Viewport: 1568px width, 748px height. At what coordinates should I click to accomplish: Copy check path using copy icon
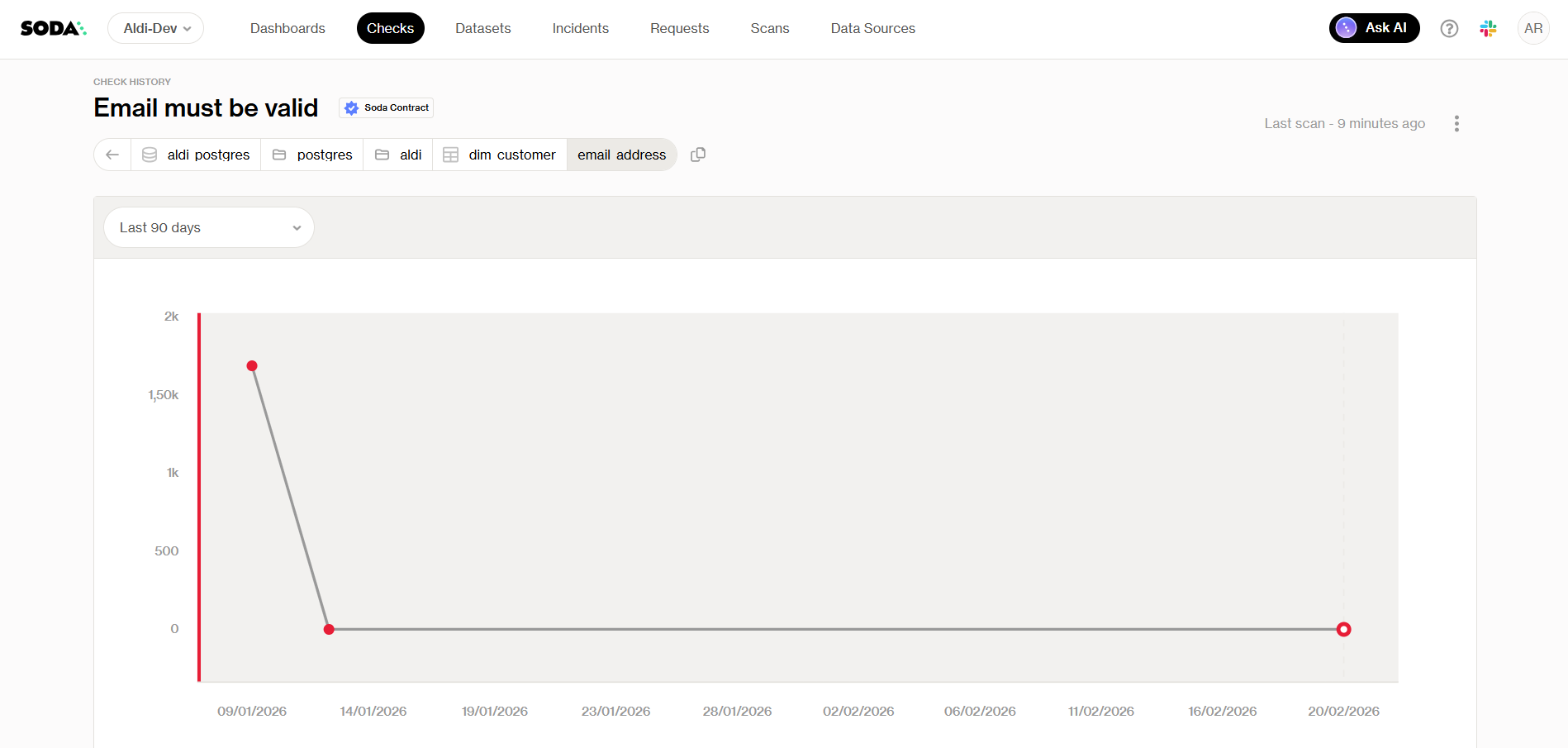tap(698, 155)
